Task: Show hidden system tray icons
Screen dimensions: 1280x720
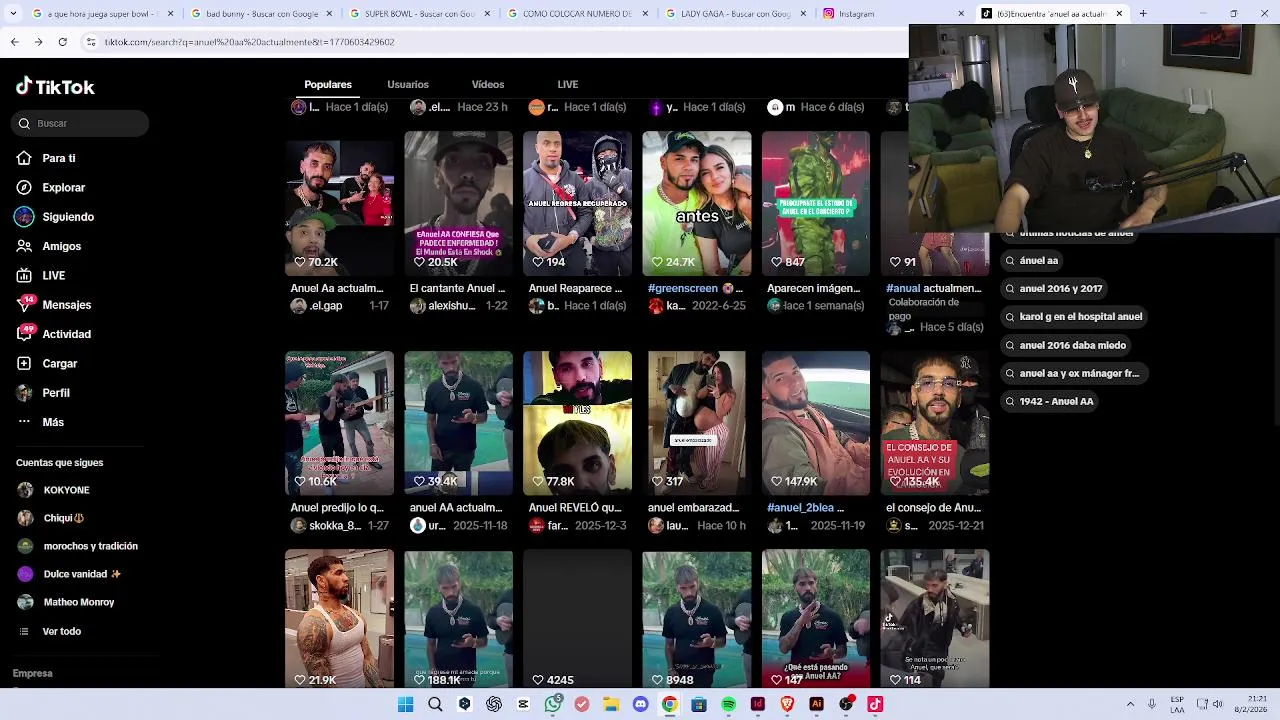Action: (1130, 704)
